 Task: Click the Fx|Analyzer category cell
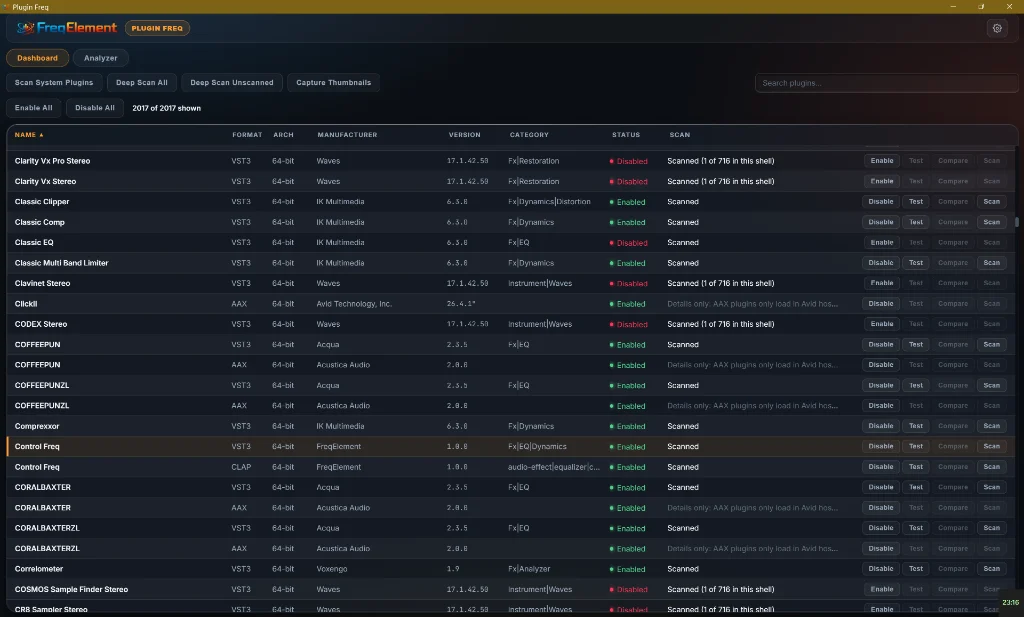pos(529,569)
